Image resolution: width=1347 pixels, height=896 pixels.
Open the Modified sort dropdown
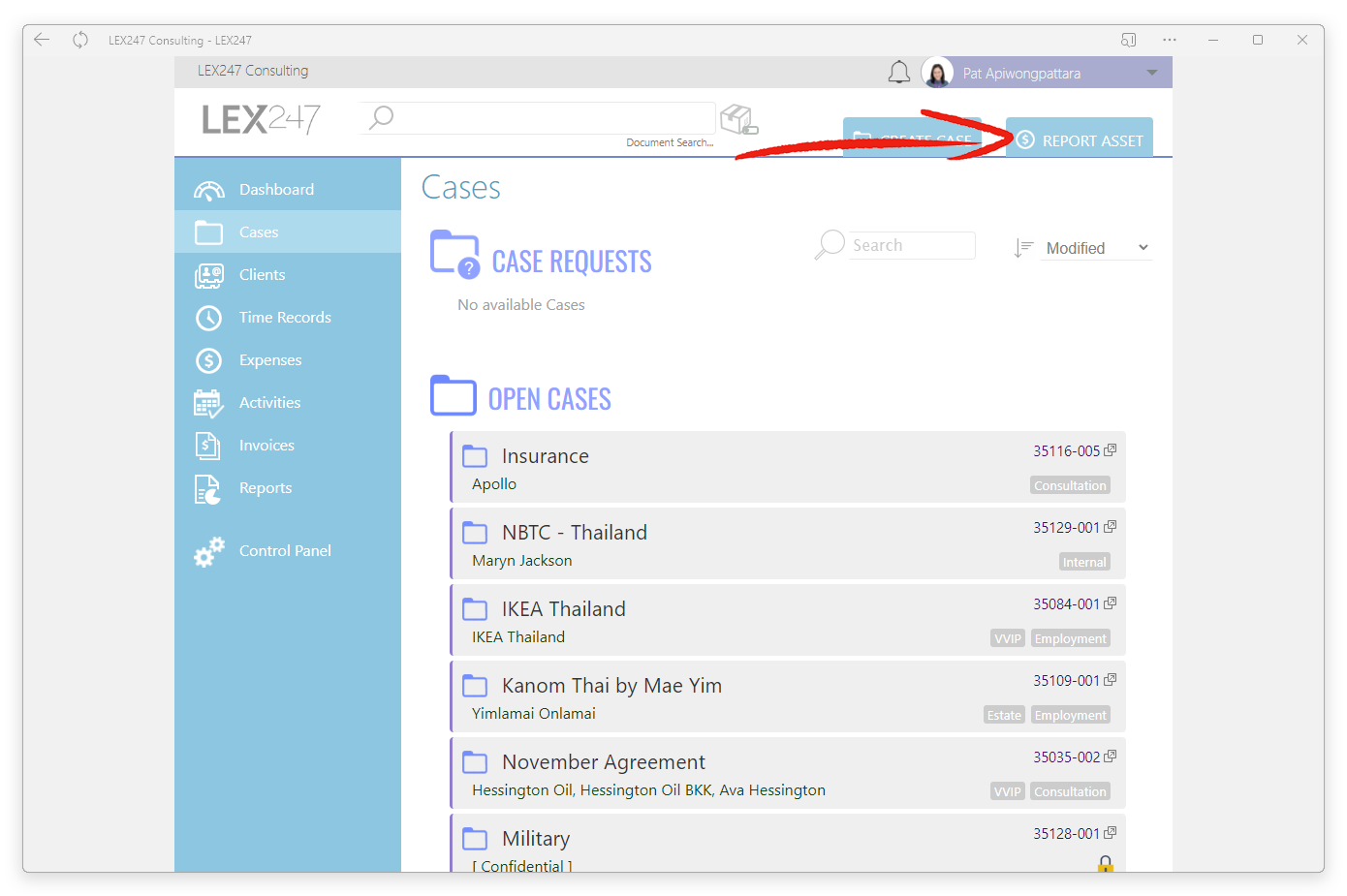tap(1097, 248)
